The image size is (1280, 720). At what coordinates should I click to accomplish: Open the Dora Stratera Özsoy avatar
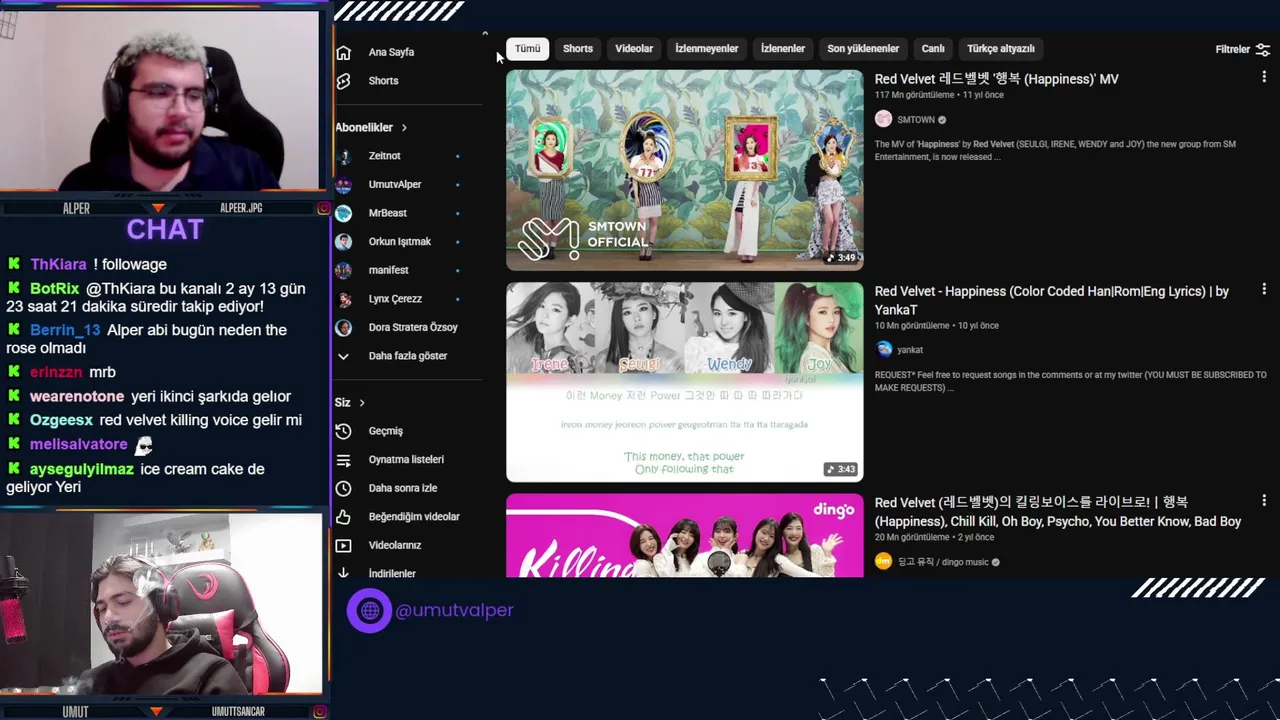click(343, 327)
